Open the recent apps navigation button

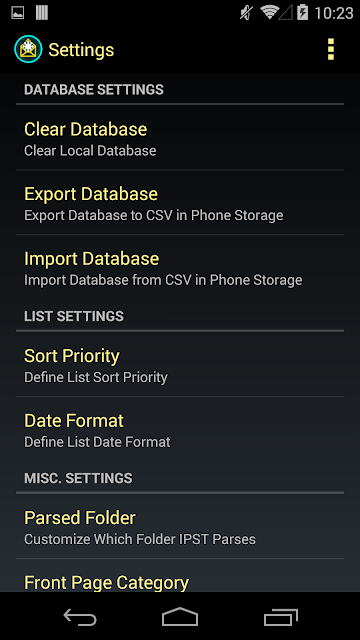[x=280, y=616]
